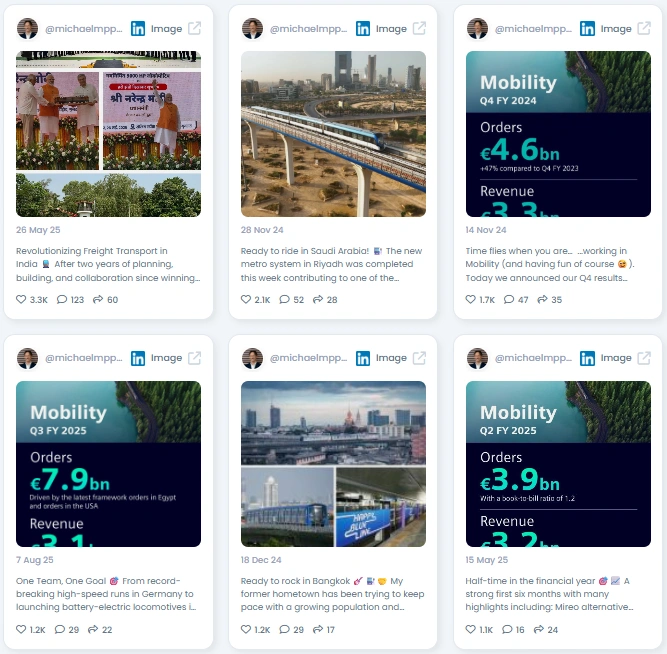Open external link on India freight post
The width and height of the screenshot is (667, 654).
pos(194,29)
